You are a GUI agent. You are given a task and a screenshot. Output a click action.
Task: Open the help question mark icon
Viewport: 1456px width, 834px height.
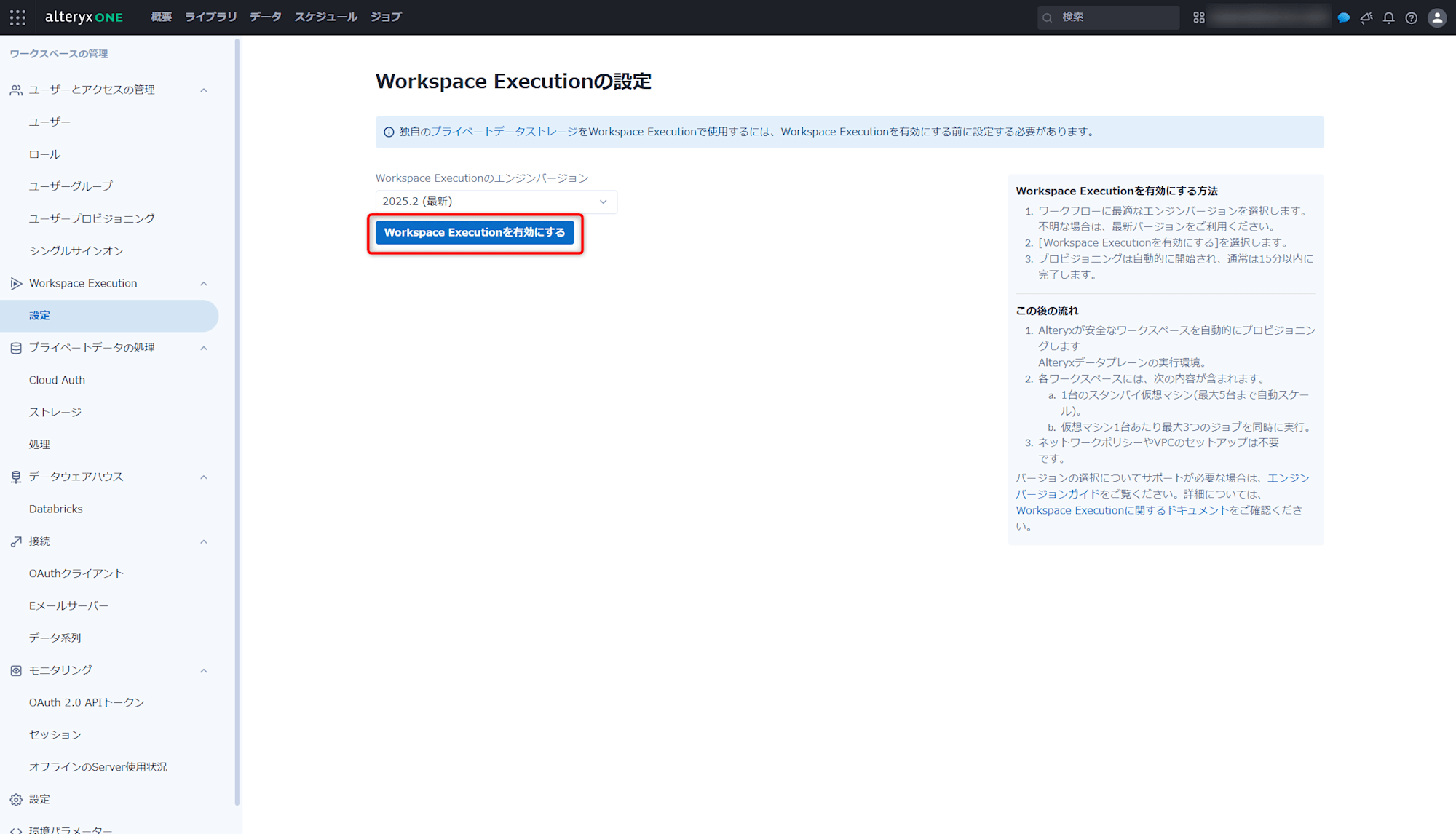[1412, 17]
